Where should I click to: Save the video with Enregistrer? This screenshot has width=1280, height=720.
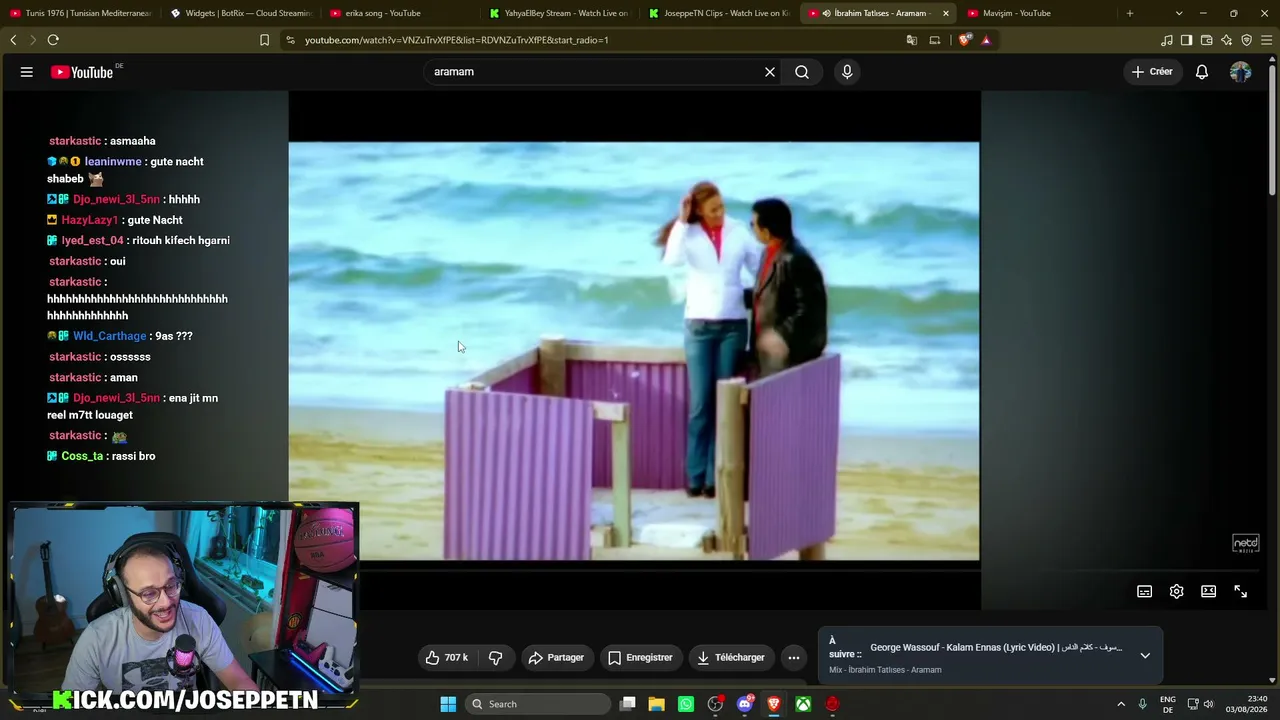[640, 657]
